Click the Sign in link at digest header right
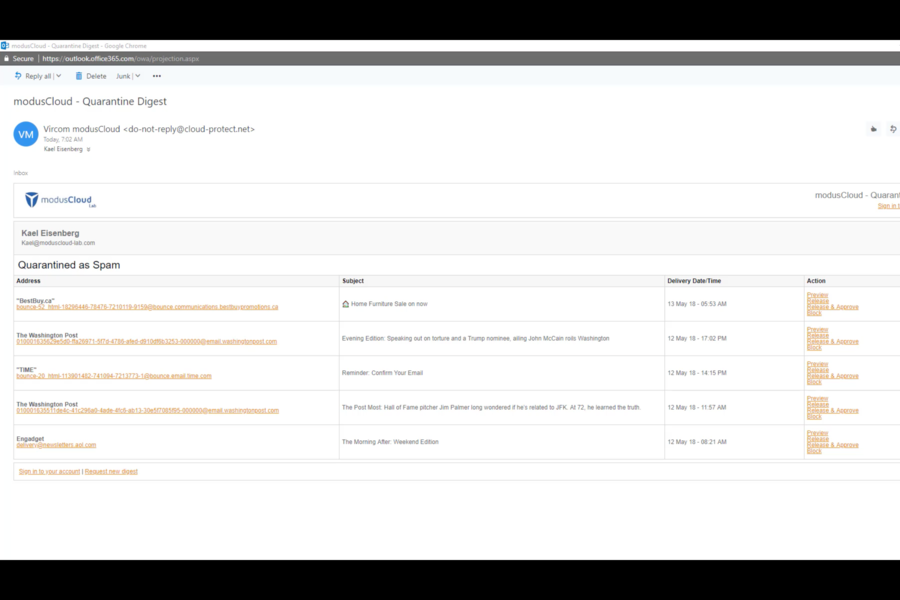 point(889,206)
